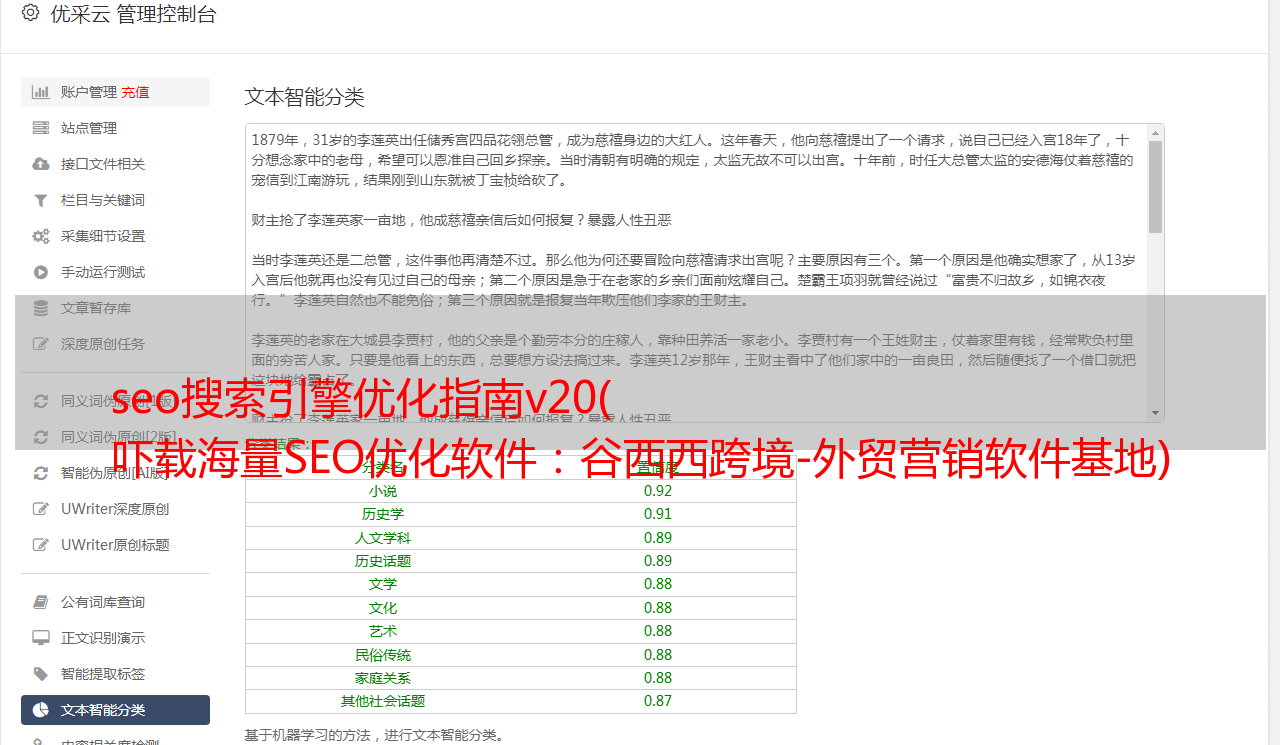Click the edit icon for UWriter深度原创

point(41,509)
